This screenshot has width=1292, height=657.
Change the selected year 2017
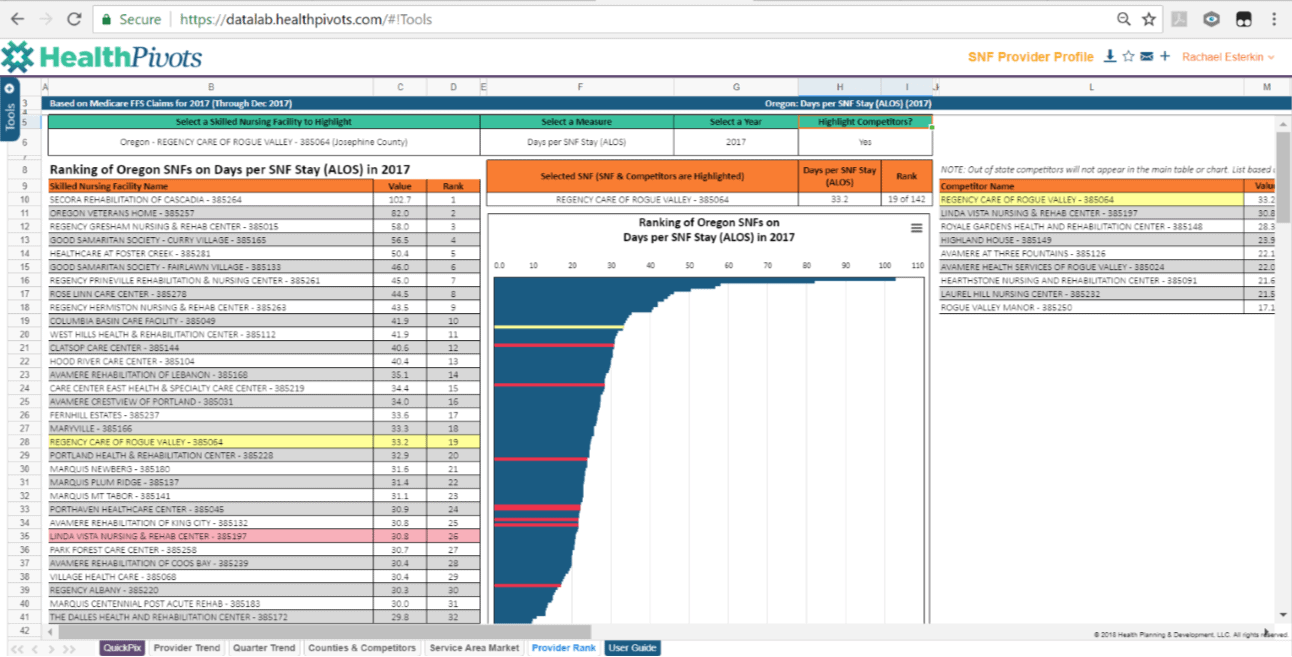[x=736, y=142]
